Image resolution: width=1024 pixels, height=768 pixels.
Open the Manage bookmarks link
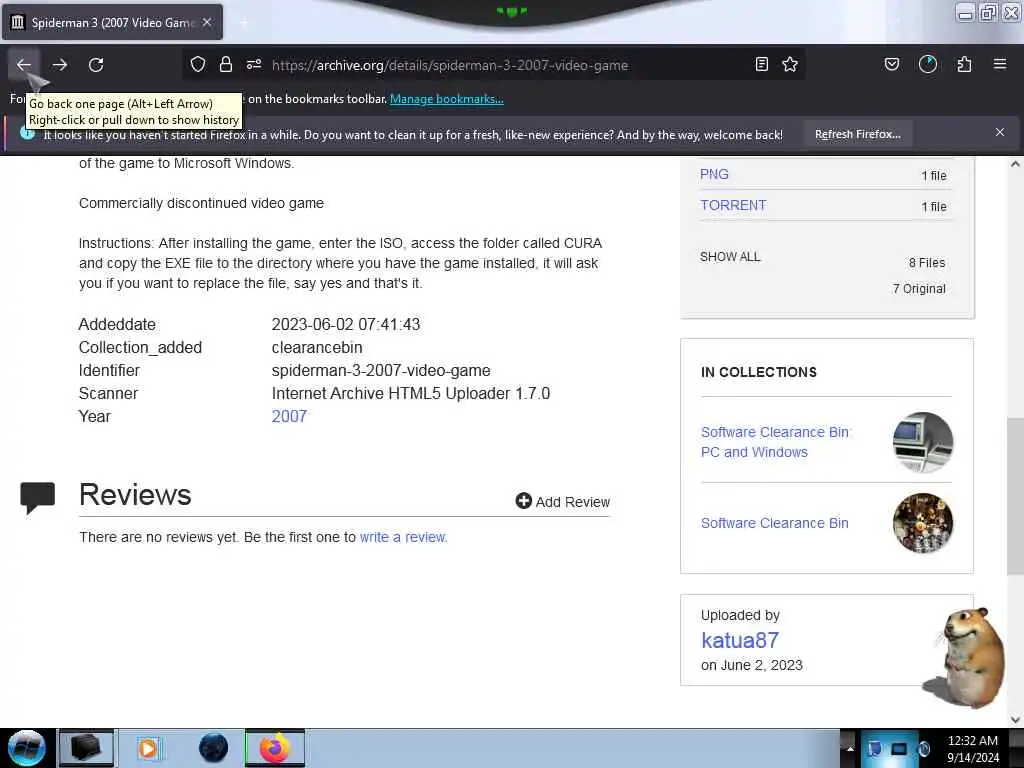(447, 99)
